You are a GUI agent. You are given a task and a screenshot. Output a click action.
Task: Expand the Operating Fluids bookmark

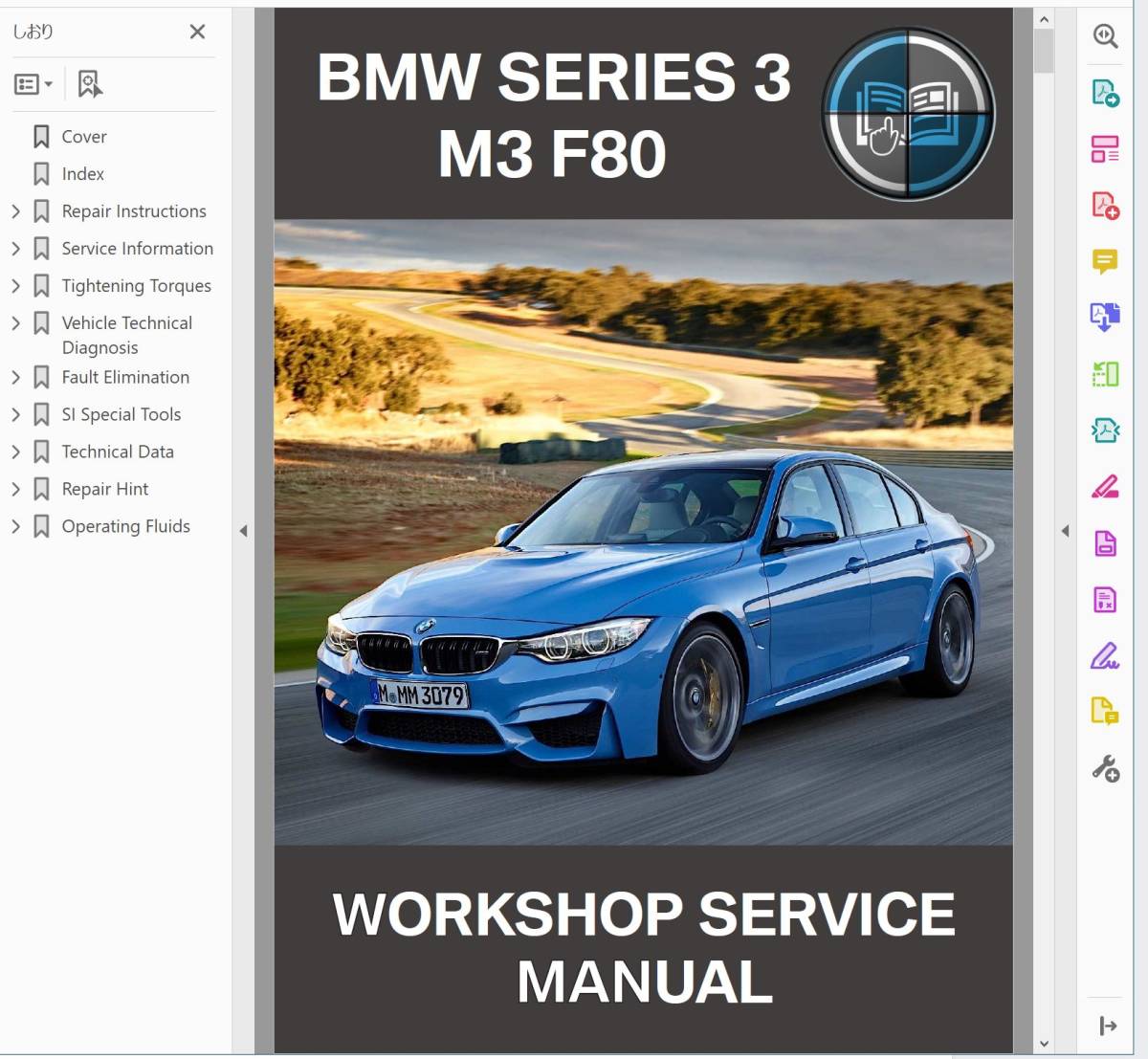pyautogui.click(x=15, y=527)
